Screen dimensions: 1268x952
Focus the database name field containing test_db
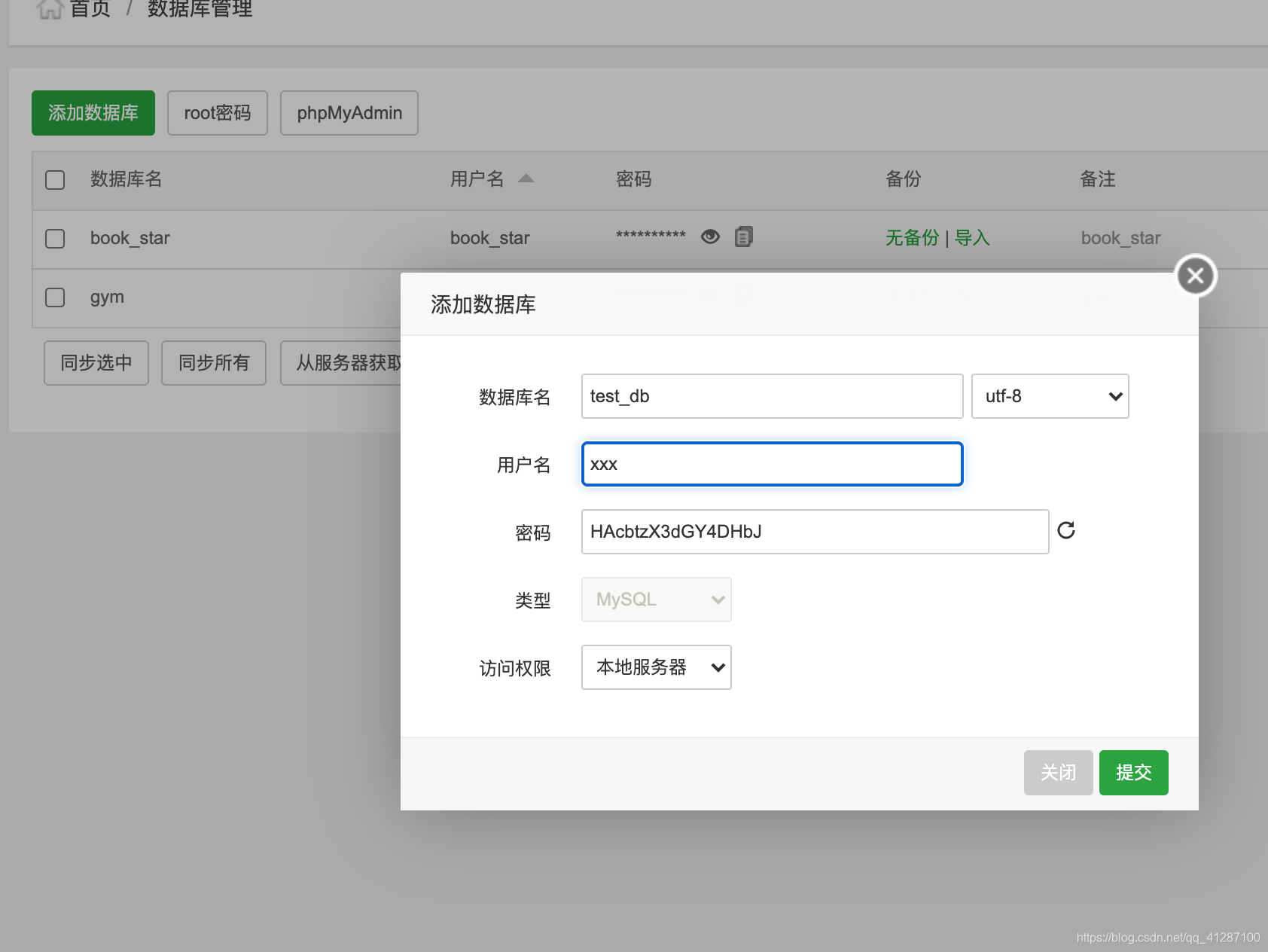pyautogui.click(x=773, y=396)
